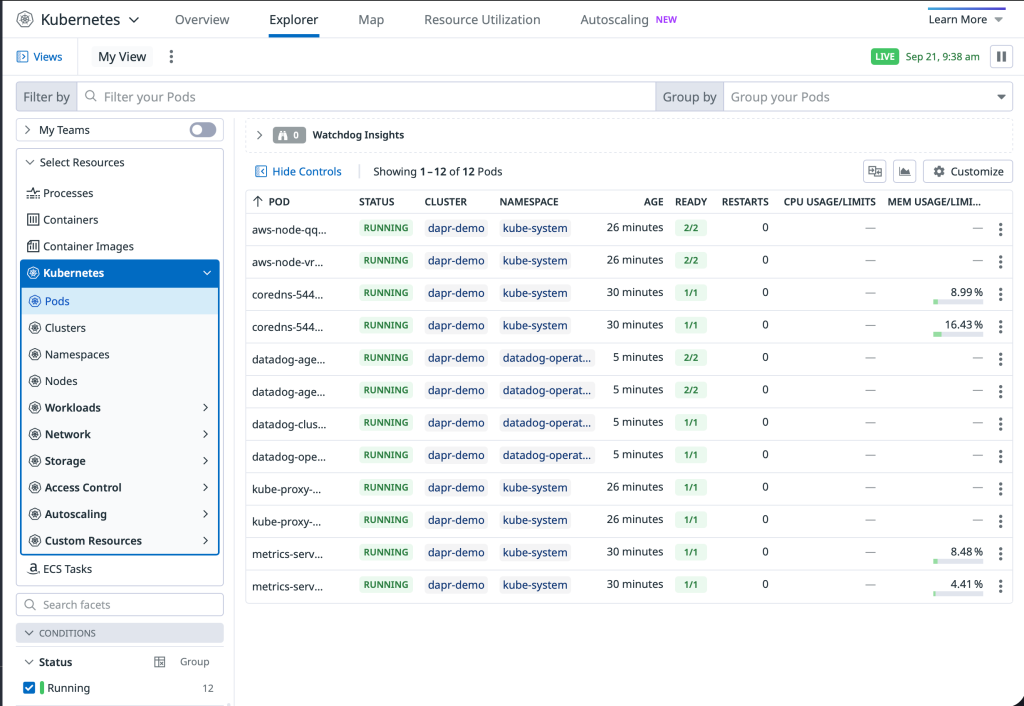Expand the Watchdog Insights panel
Screen dimensions: 1024x706
pos(259,135)
